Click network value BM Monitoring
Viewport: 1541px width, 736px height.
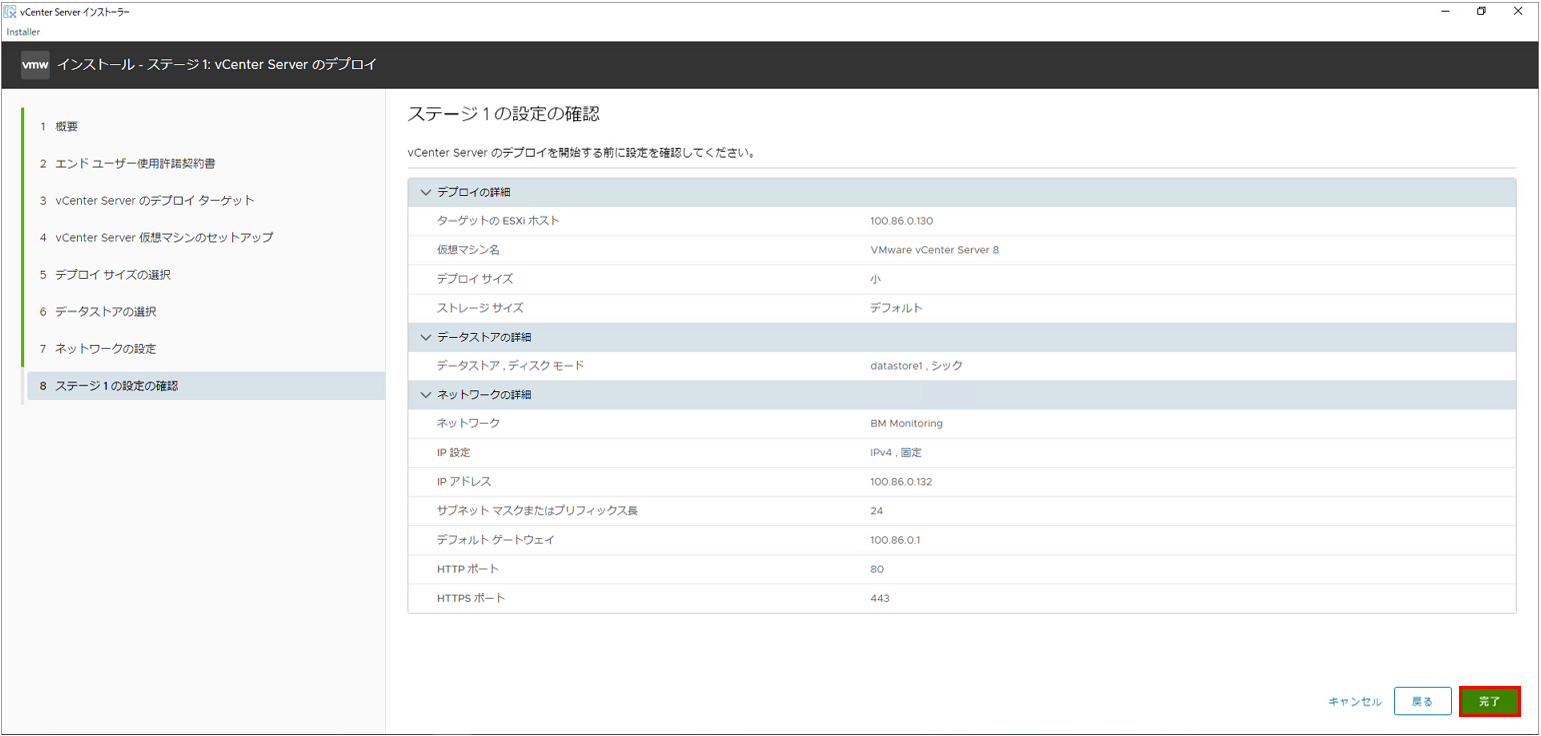906,424
